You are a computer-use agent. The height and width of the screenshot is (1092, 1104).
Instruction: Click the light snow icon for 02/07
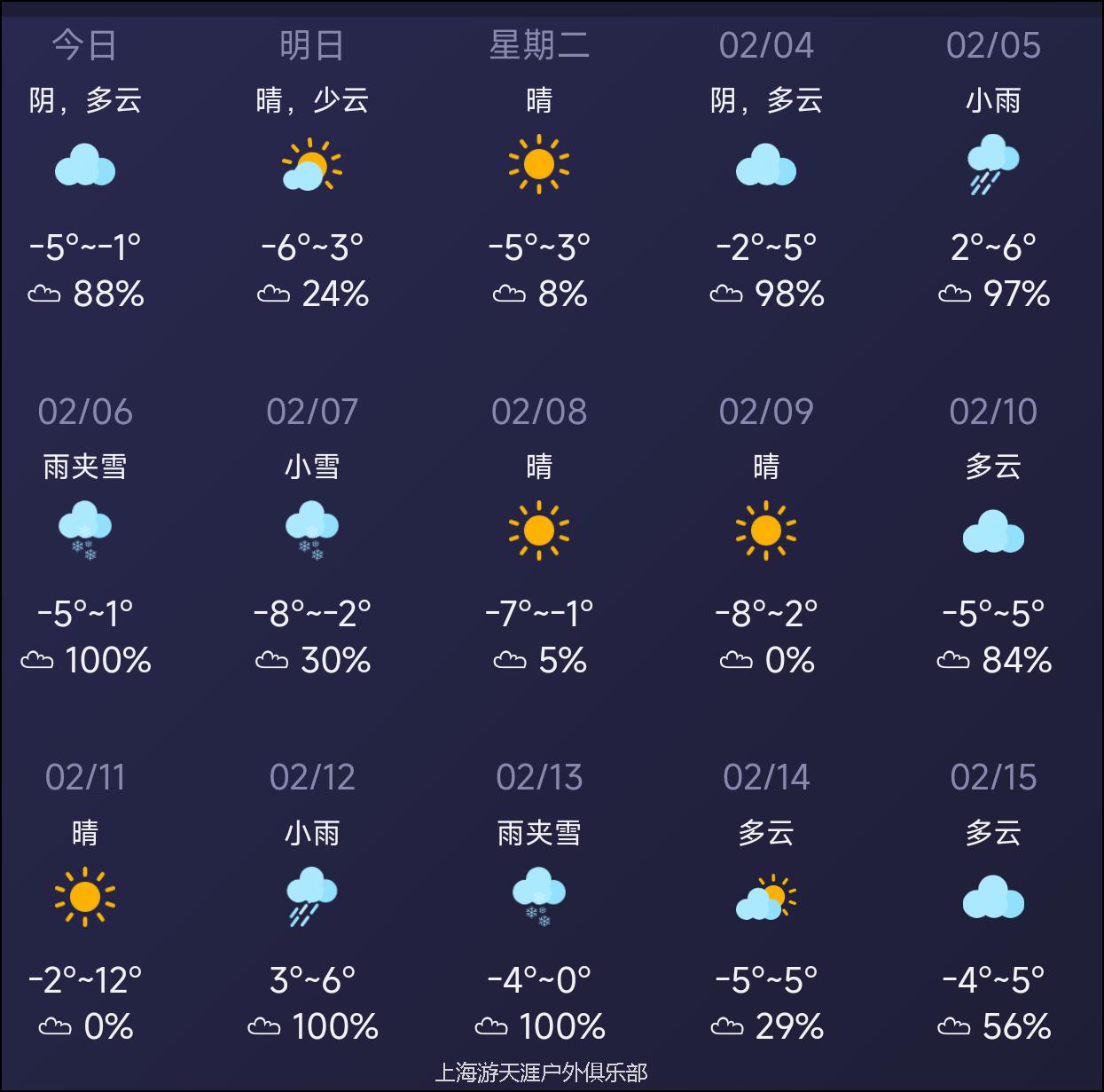tap(312, 530)
